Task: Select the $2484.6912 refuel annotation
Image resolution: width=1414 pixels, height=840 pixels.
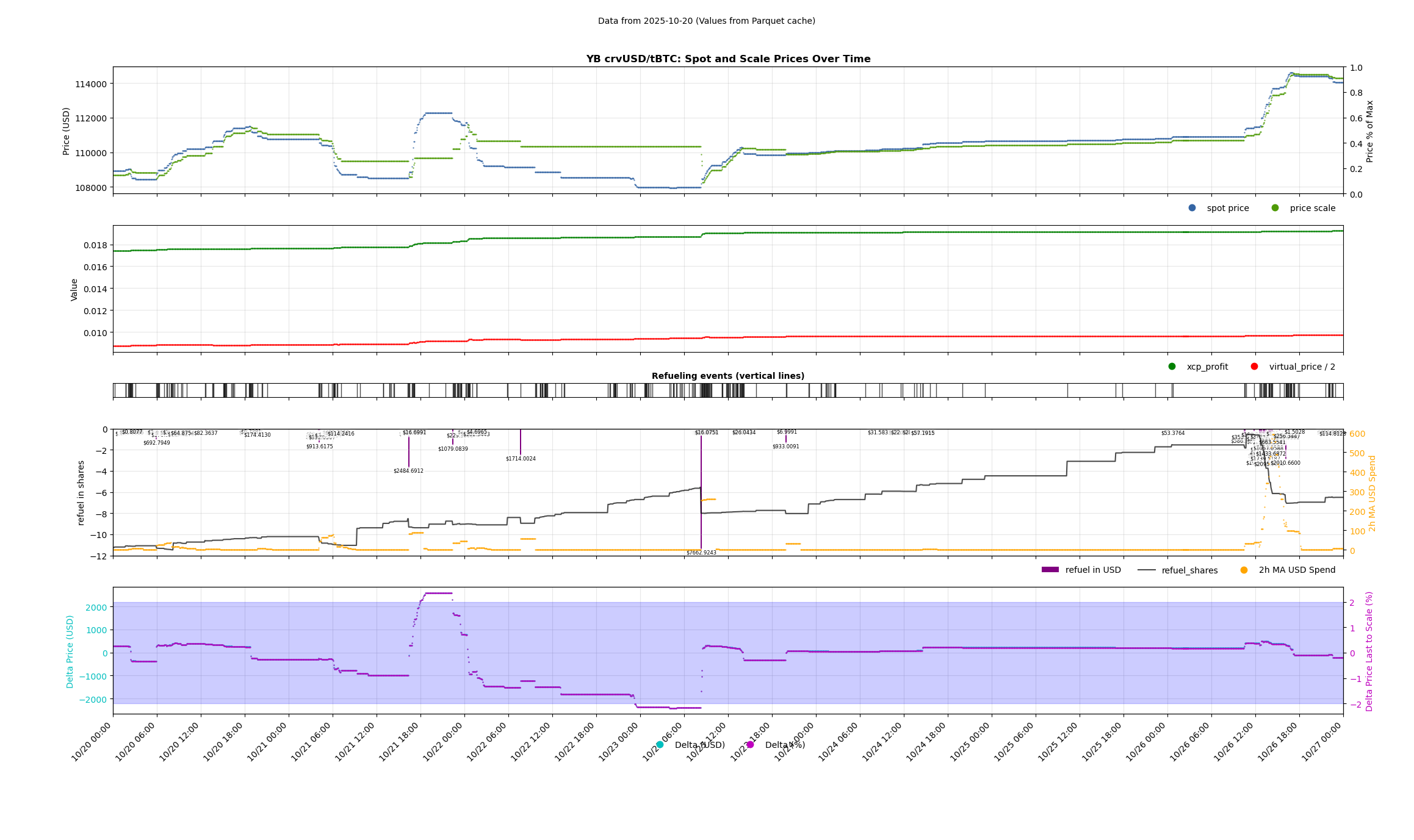Action: (x=408, y=471)
